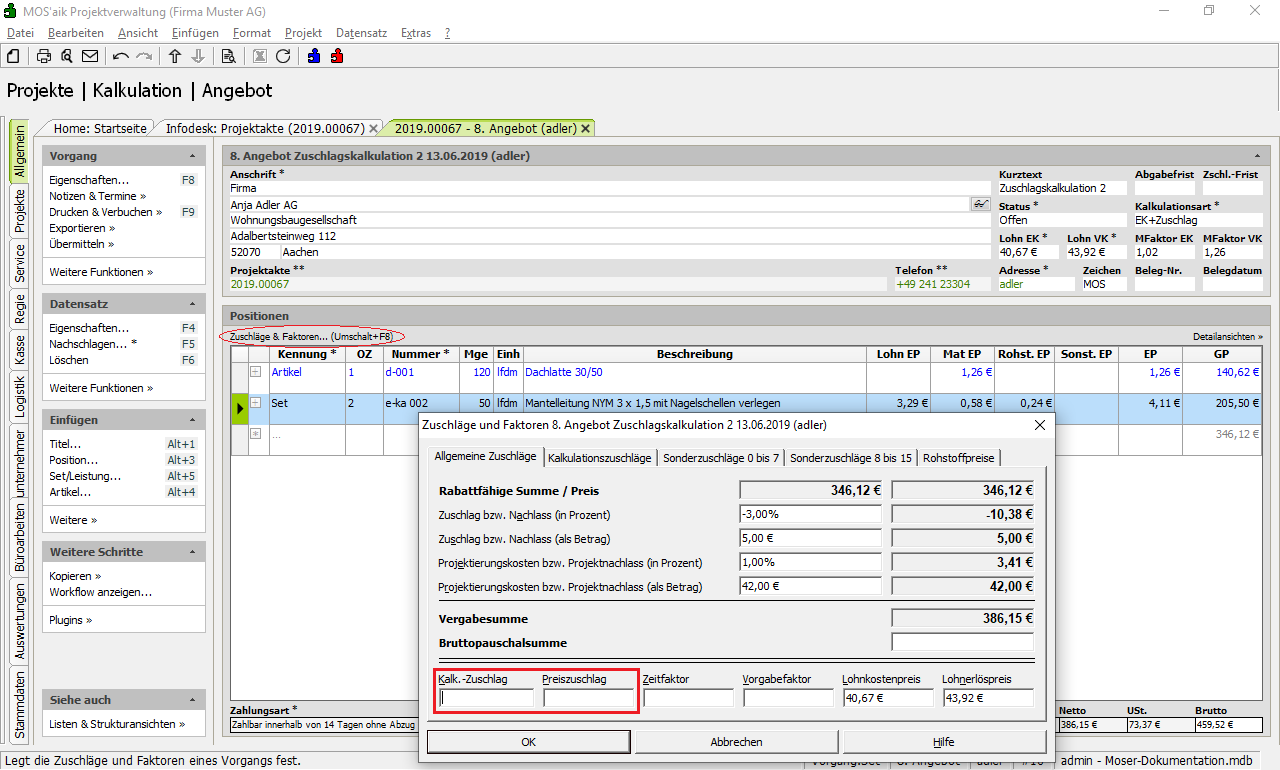Open print preview with magnifier icon
Screen dimensions: 1280x770
click(x=67, y=56)
